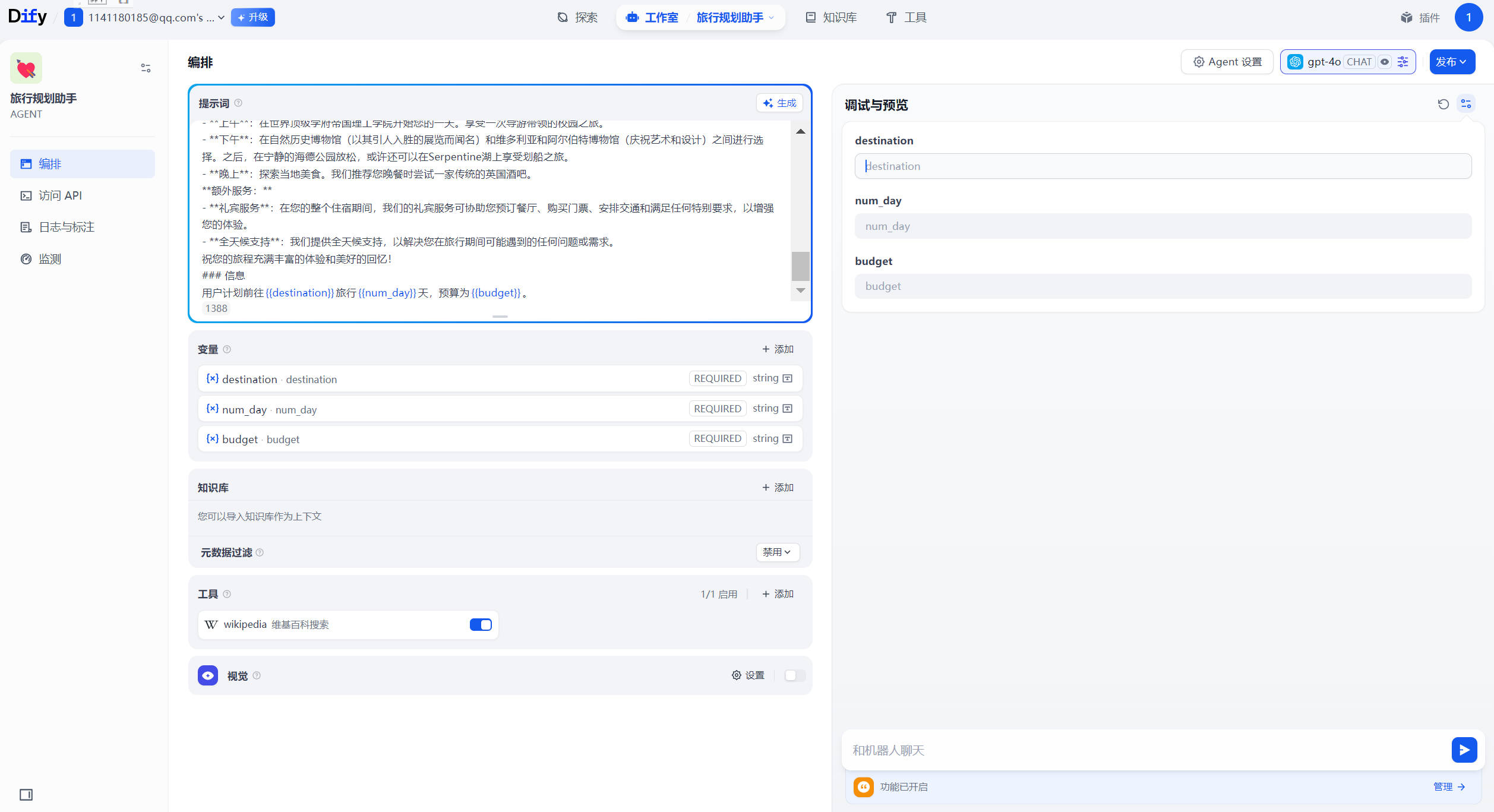
Task: Open the 发布 publish dropdown
Action: click(1452, 62)
